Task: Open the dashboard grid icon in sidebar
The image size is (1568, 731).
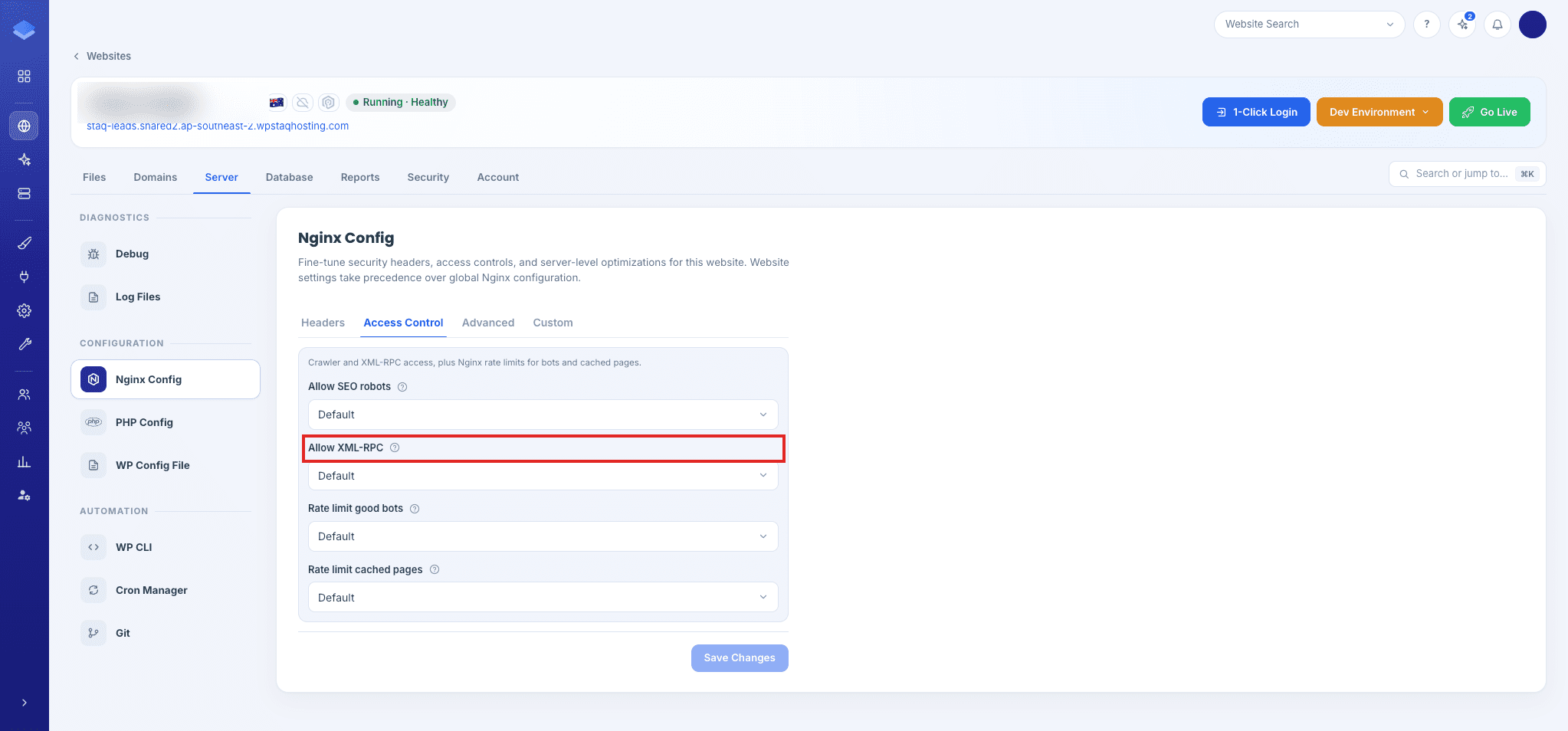Action: point(25,77)
